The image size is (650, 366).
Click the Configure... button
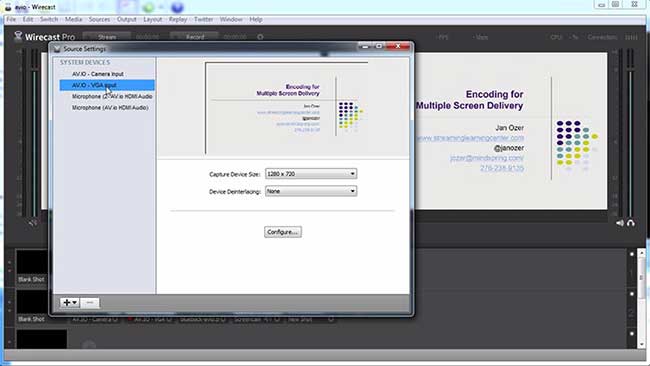[283, 232]
